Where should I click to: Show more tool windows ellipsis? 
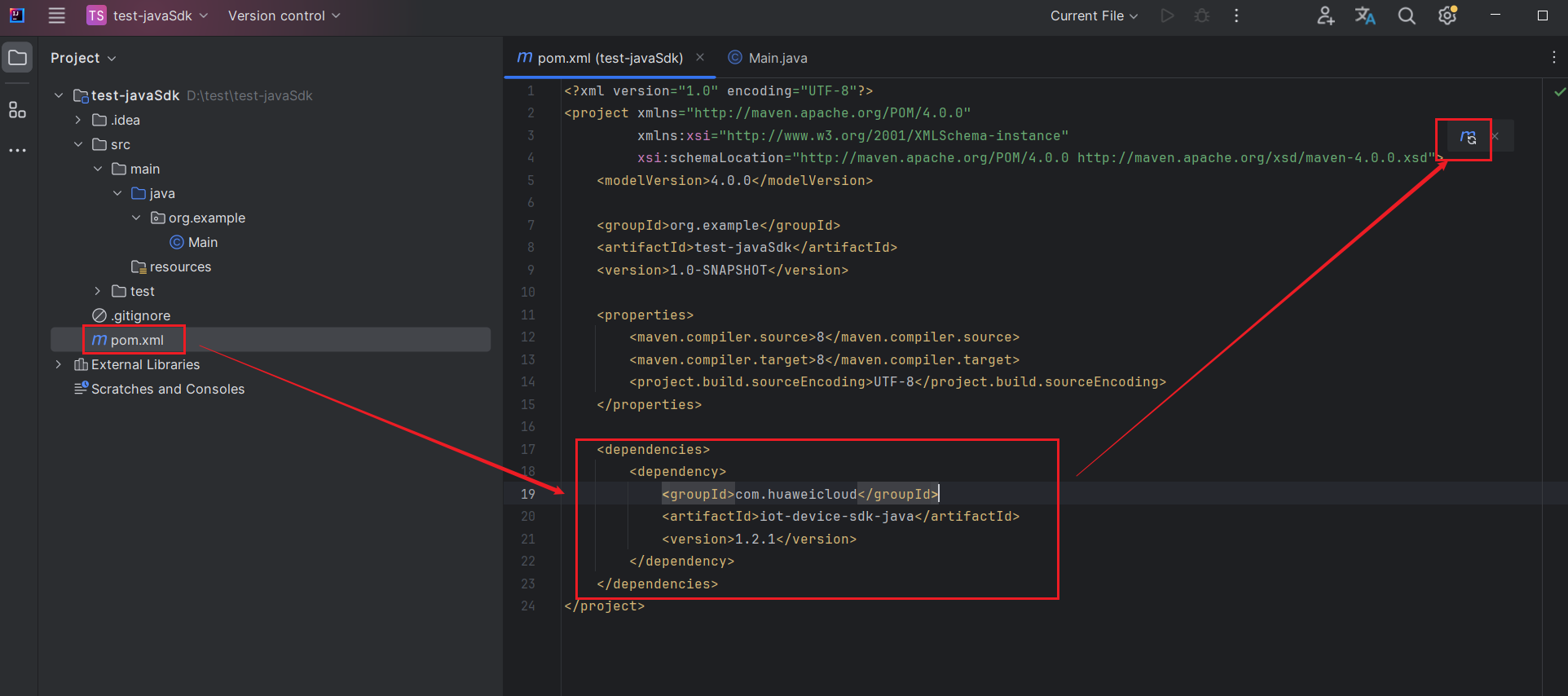17,151
